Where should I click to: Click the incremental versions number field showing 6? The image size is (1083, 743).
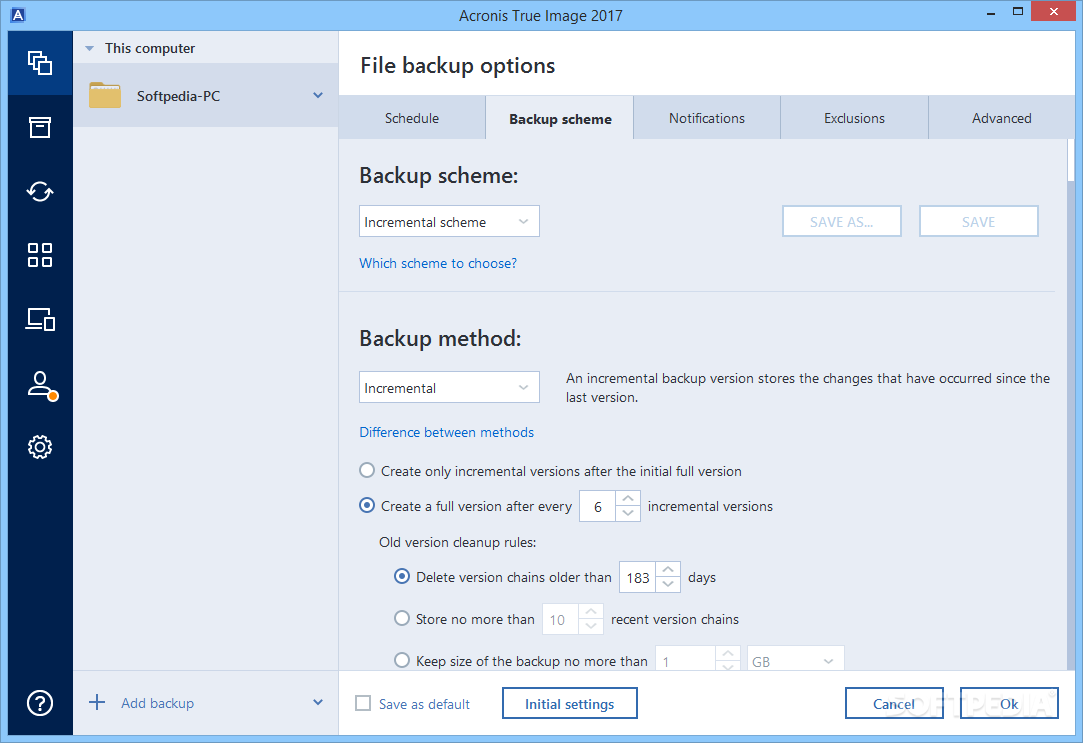[x=597, y=506]
